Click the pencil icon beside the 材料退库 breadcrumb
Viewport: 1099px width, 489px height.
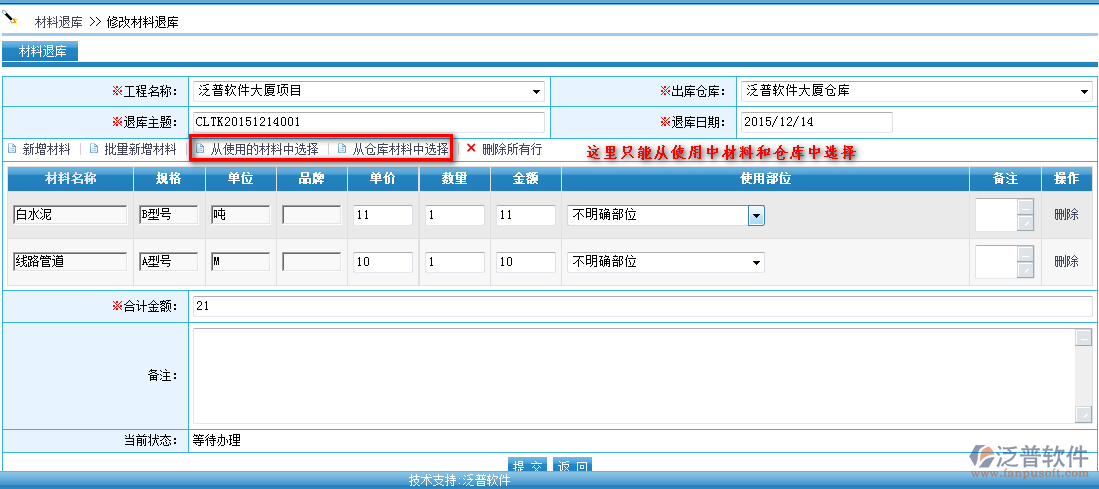pyautogui.click(x=12, y=19)
